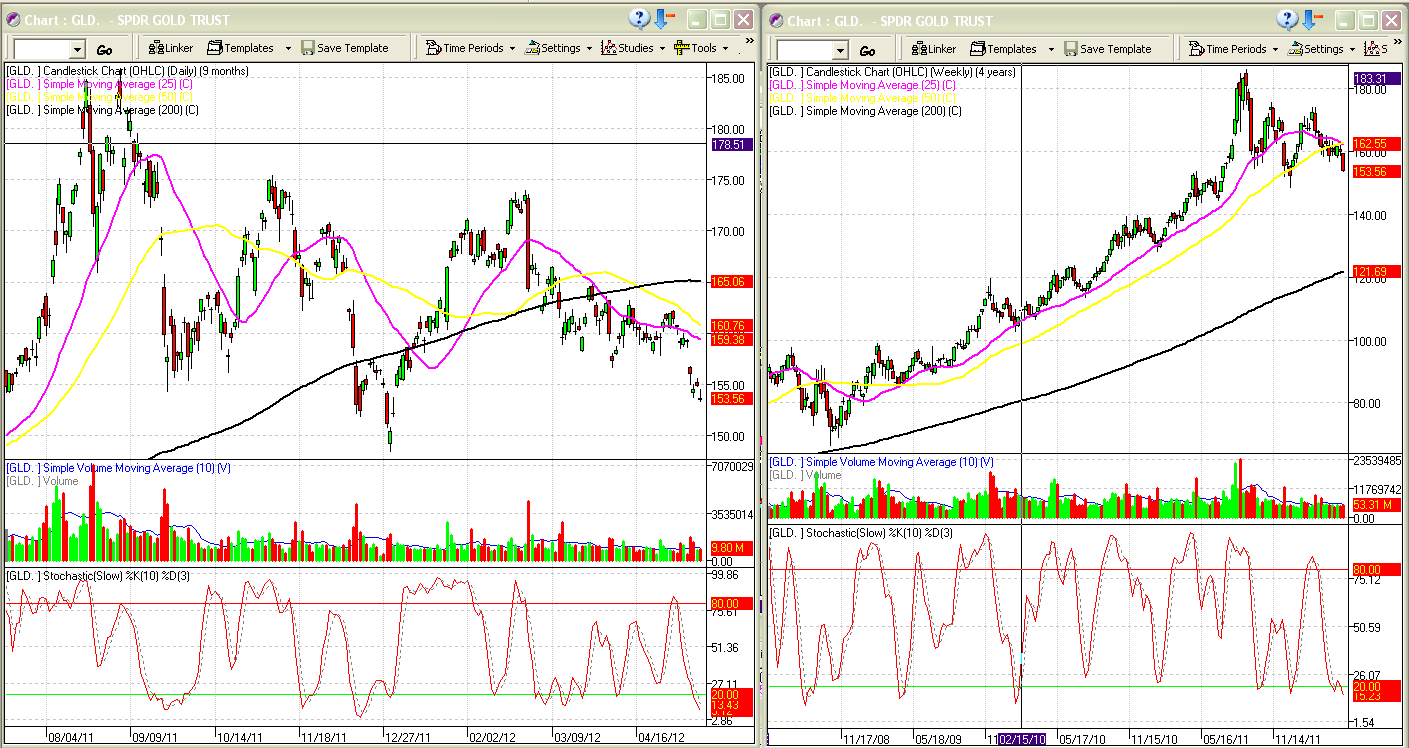
Task: Open Templates menu in the weekly chart toolbar
Action: [1011, 49]
